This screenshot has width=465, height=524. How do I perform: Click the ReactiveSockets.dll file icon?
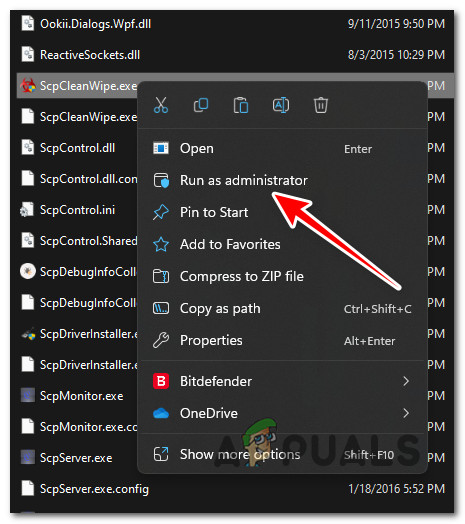(x=28, y=54)
